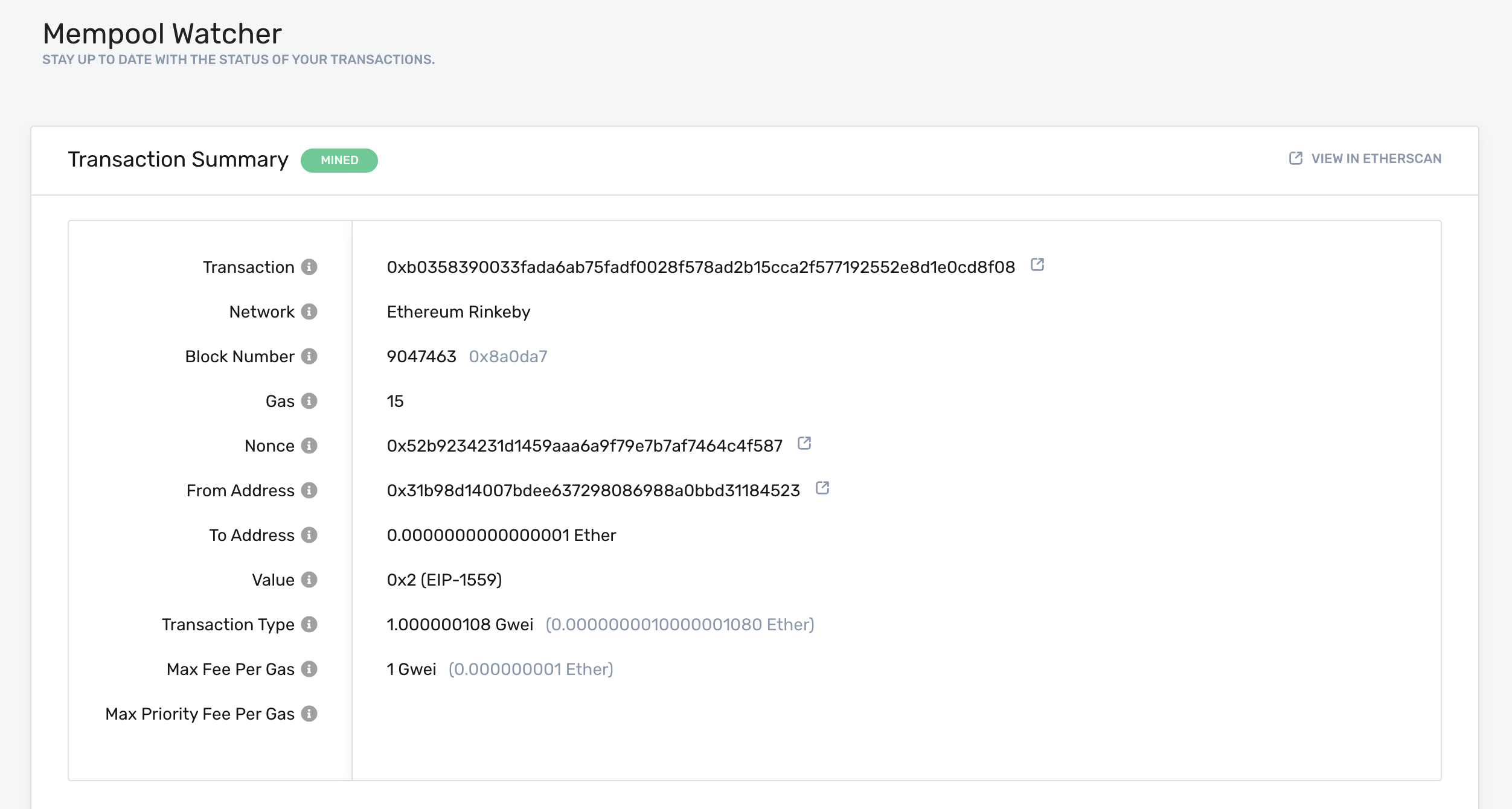The height and width of the screenshot is (809, 1512).
Task: Open the transaction hash external link icon
Action: click(1037, 264)
